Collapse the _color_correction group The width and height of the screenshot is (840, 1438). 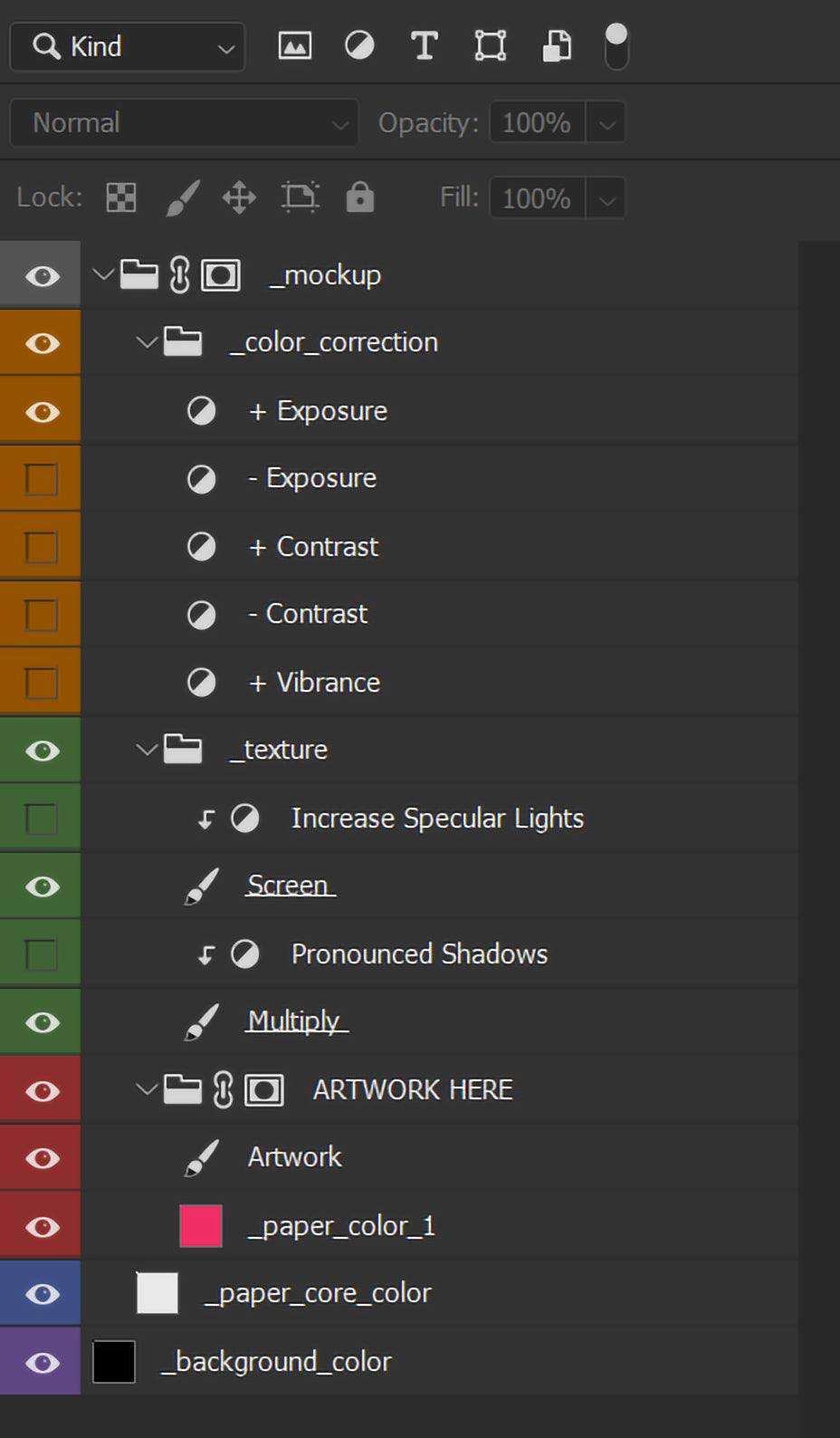coord(145,342)
